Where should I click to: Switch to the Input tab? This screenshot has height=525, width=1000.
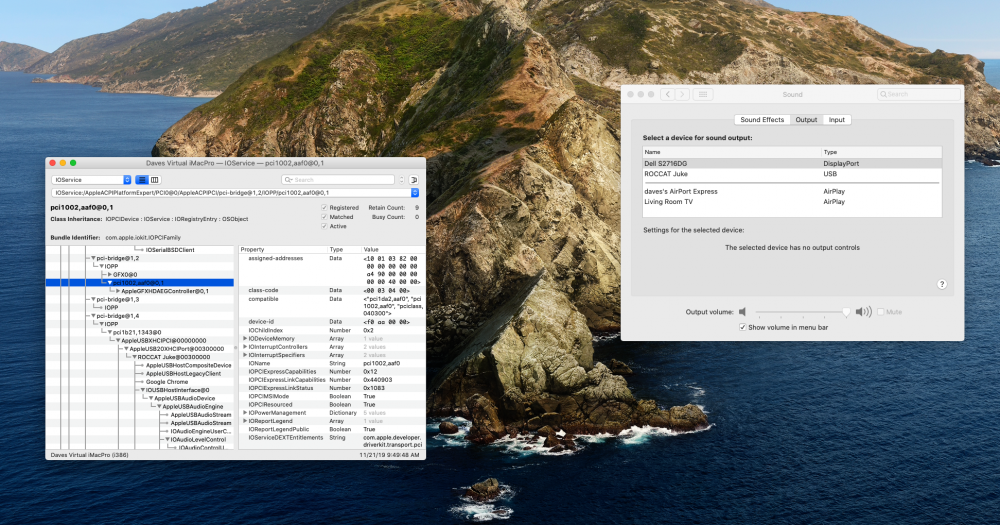[837, 120]
